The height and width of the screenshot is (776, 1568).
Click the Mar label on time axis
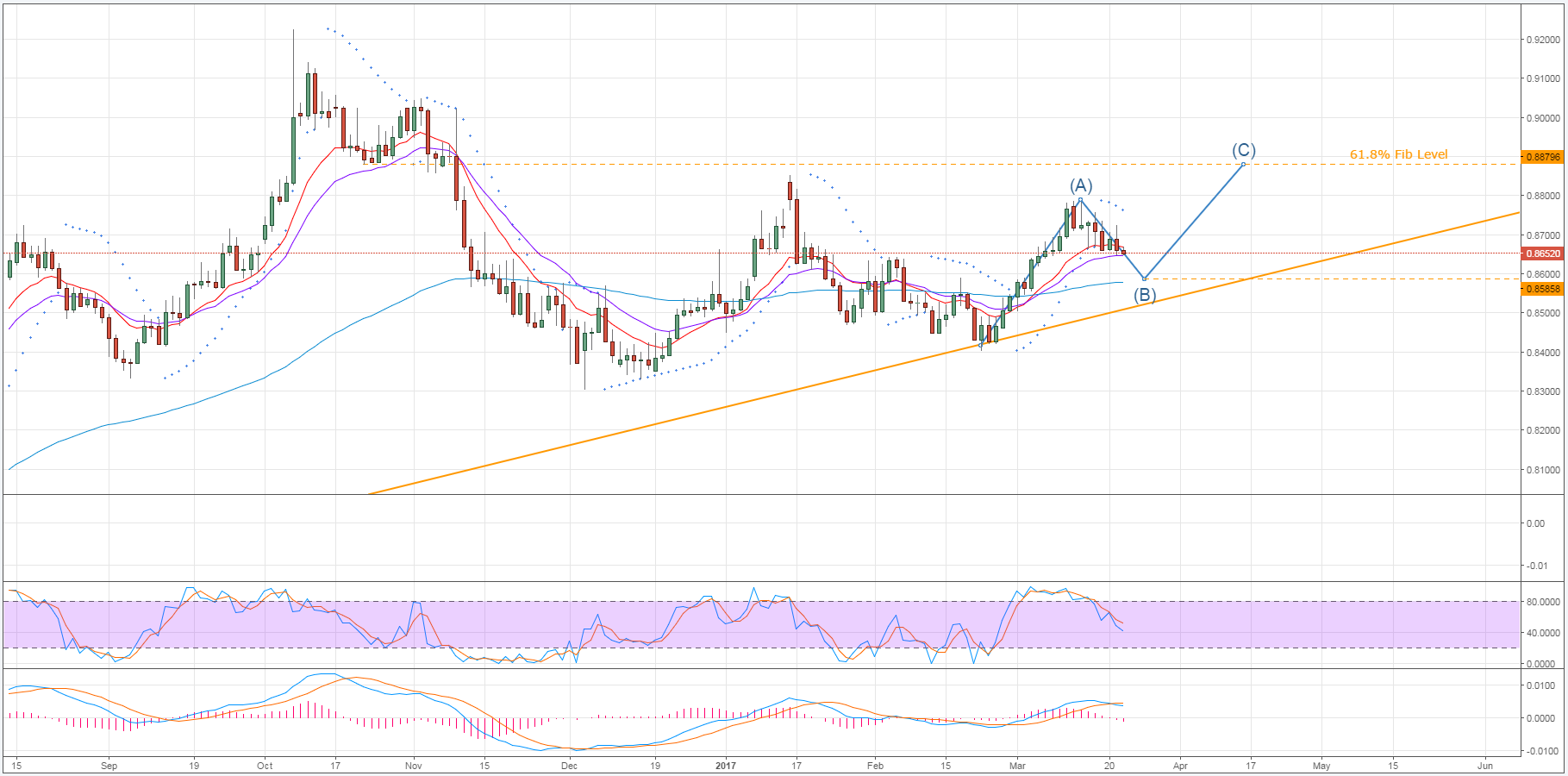point(1017,765)
